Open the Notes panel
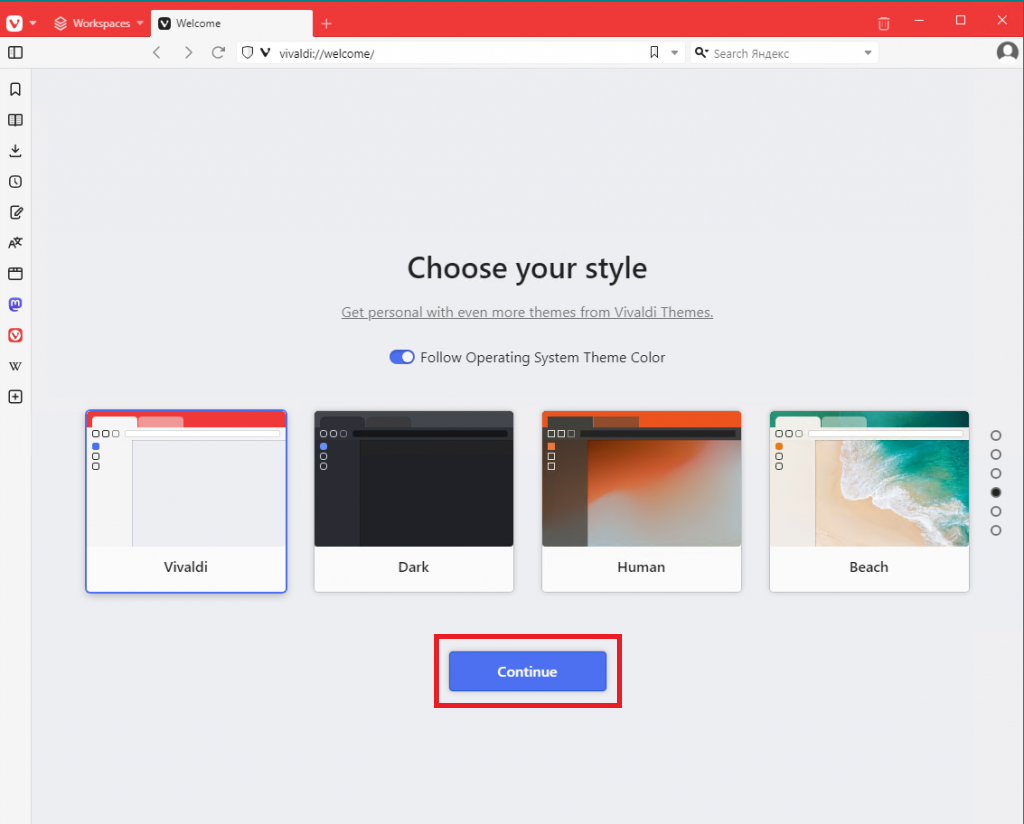The image size is (1024, 824). pos(16,212)
